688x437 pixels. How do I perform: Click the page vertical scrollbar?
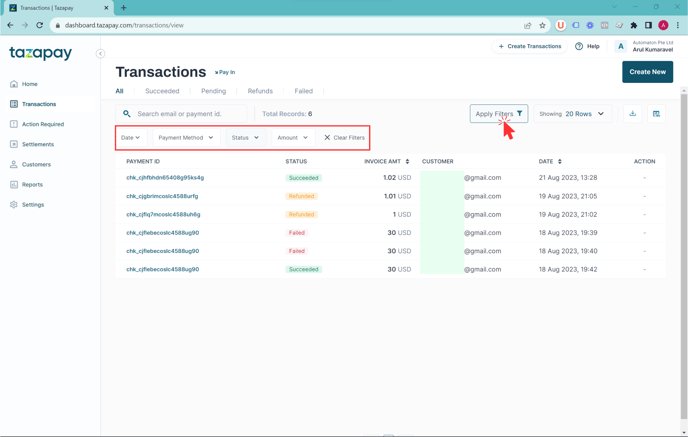(x=684, y=254)
